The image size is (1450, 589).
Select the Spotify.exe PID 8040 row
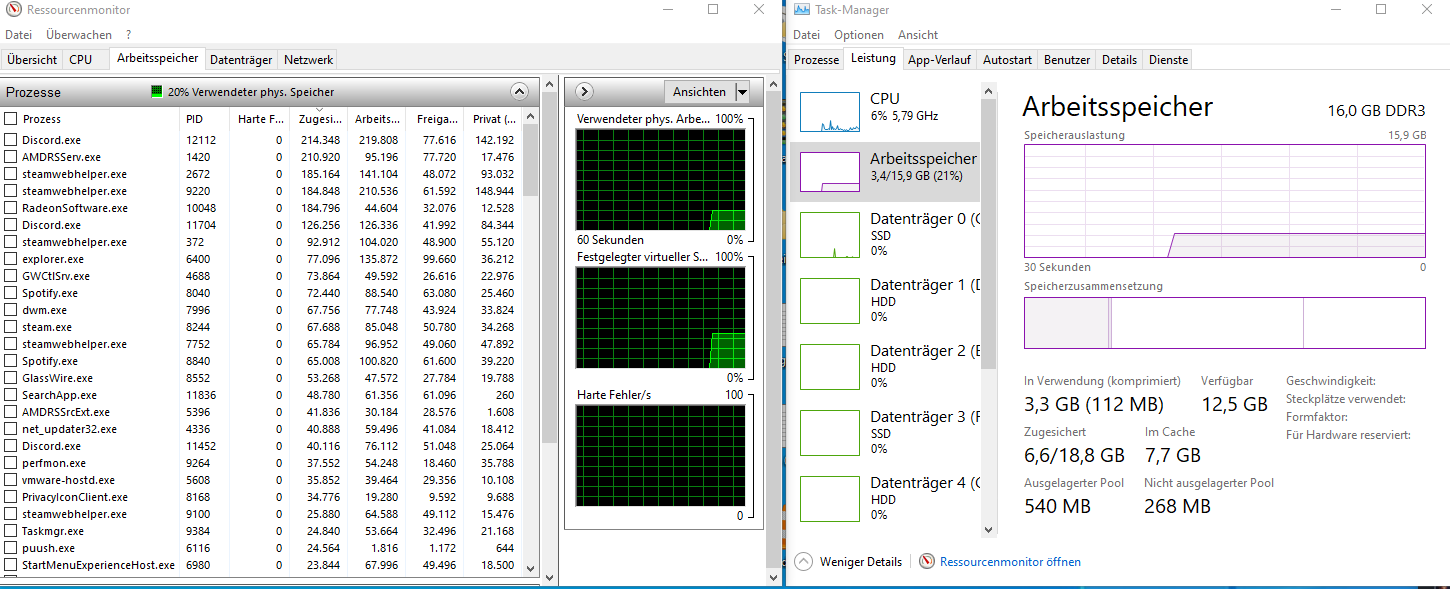coord(262,293)
